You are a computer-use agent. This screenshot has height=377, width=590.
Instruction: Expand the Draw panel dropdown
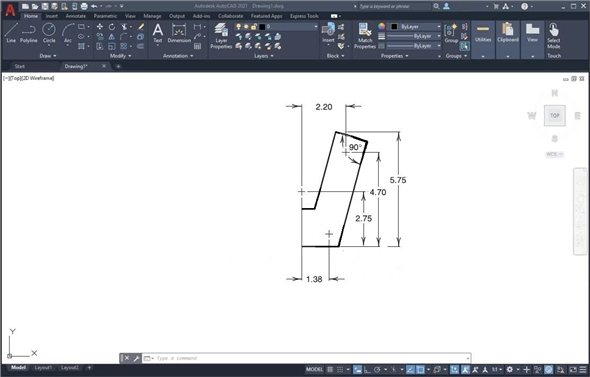pos(48,56)
